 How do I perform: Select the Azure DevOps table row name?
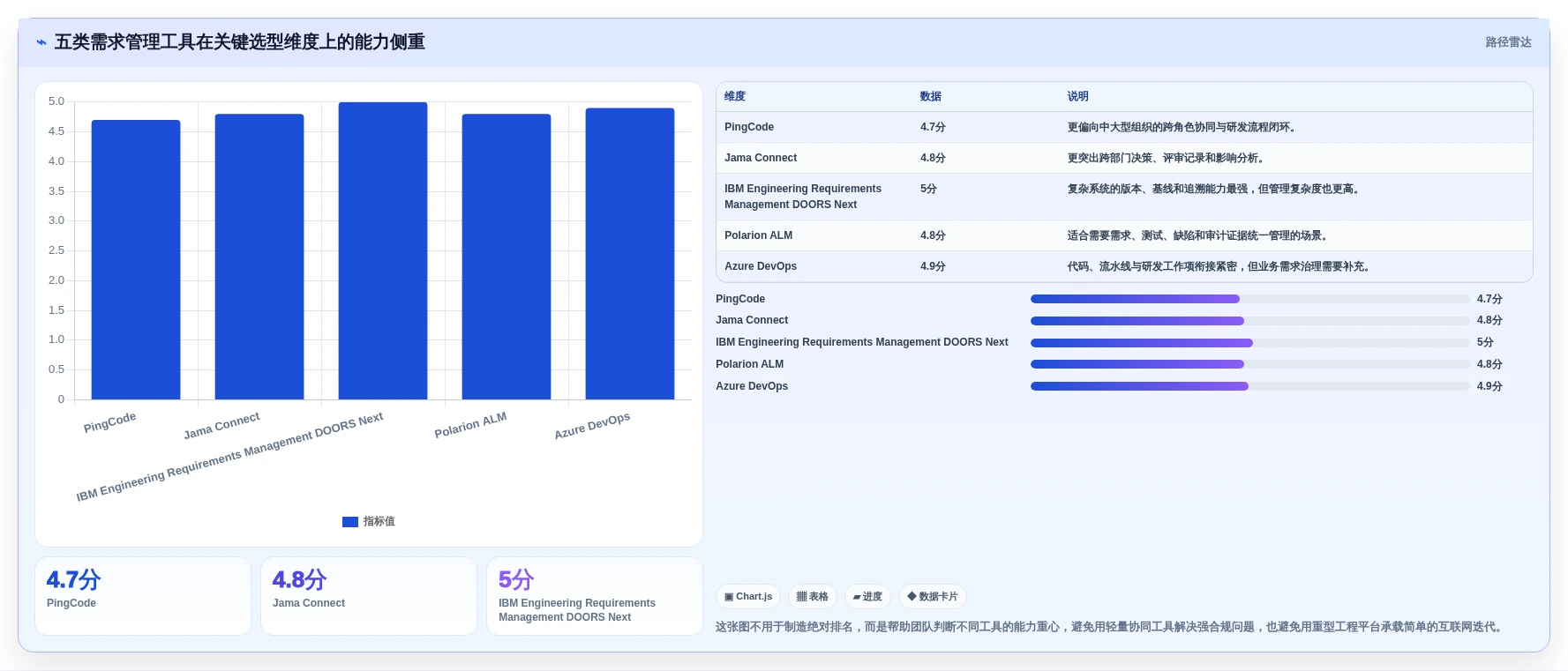(x=761, y=266)
